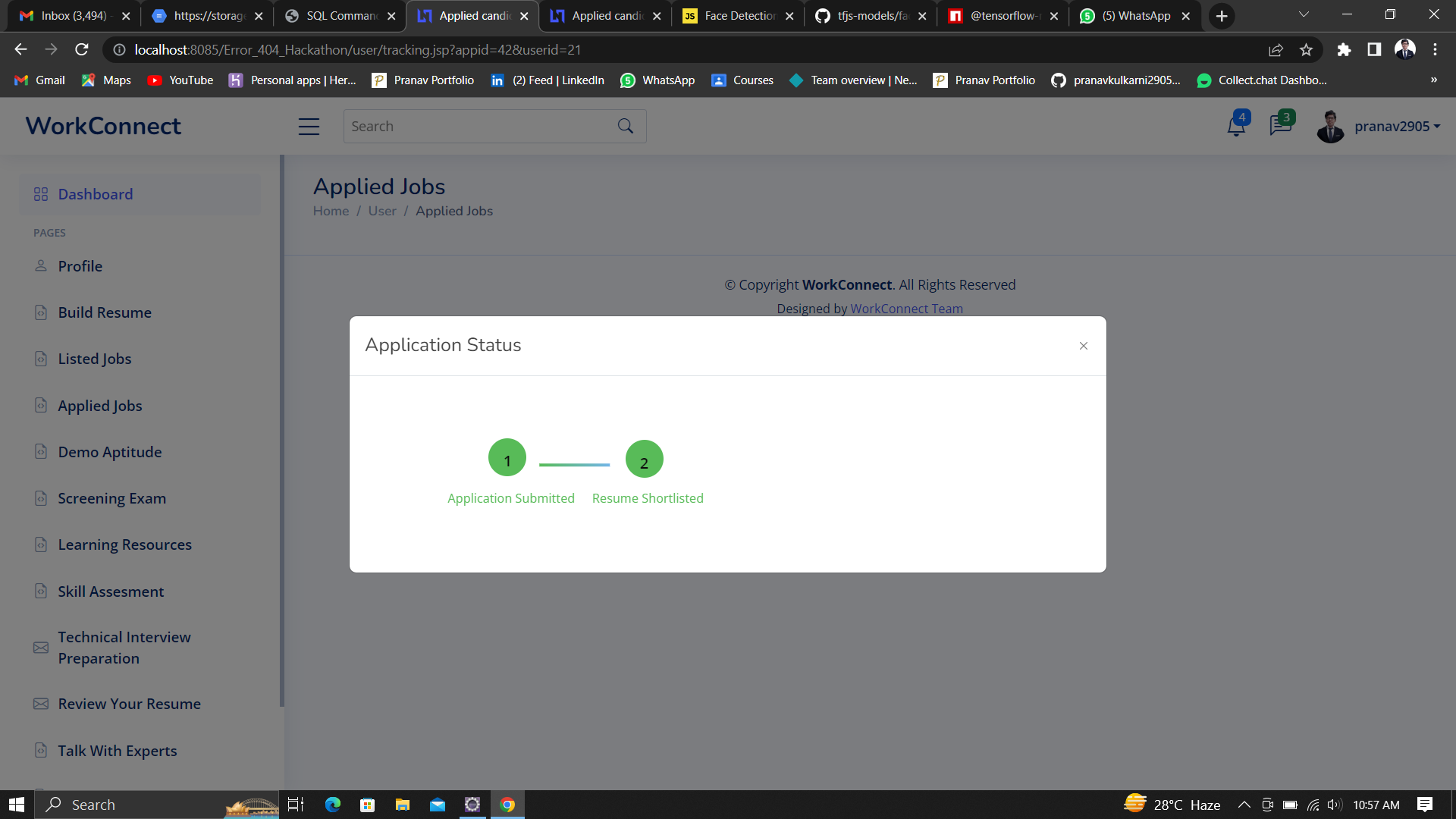This screenshot has height=819, width=1456.
Task: Bookmark this page with star icon
Action: [1306, 50]
